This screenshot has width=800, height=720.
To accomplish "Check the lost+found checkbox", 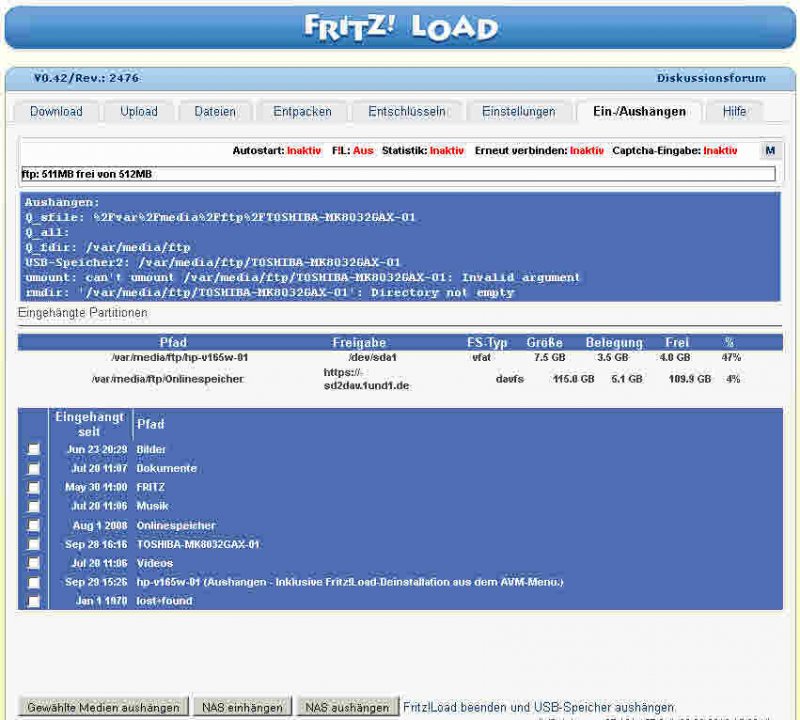I will 34,601.
